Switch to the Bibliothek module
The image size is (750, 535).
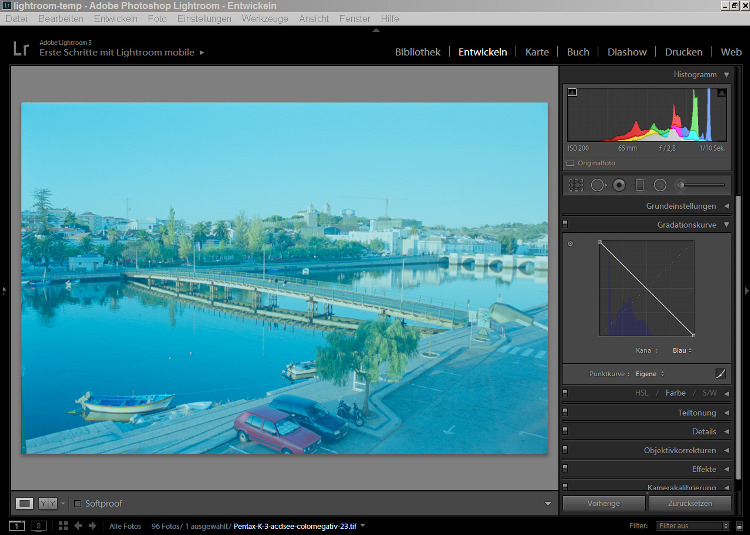point(417,52)
